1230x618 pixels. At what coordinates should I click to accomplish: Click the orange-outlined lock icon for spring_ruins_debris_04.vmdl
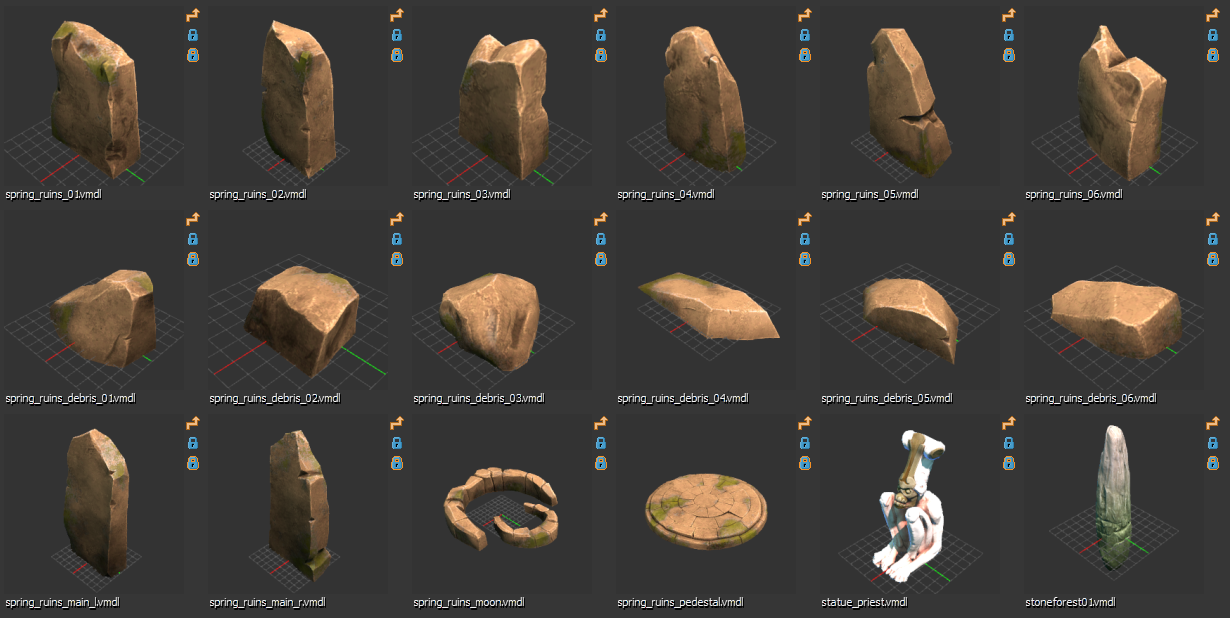point(805,259)
